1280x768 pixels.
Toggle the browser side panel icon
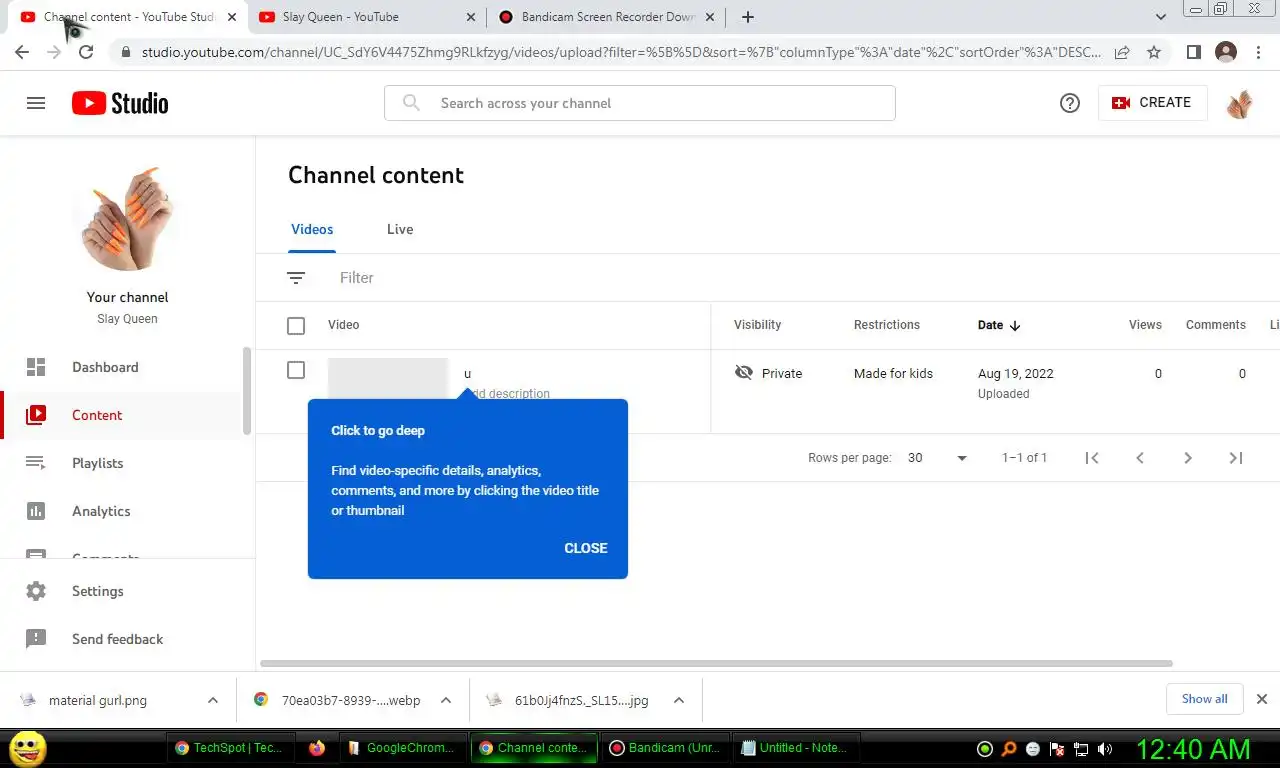[x=1193, y=52]
